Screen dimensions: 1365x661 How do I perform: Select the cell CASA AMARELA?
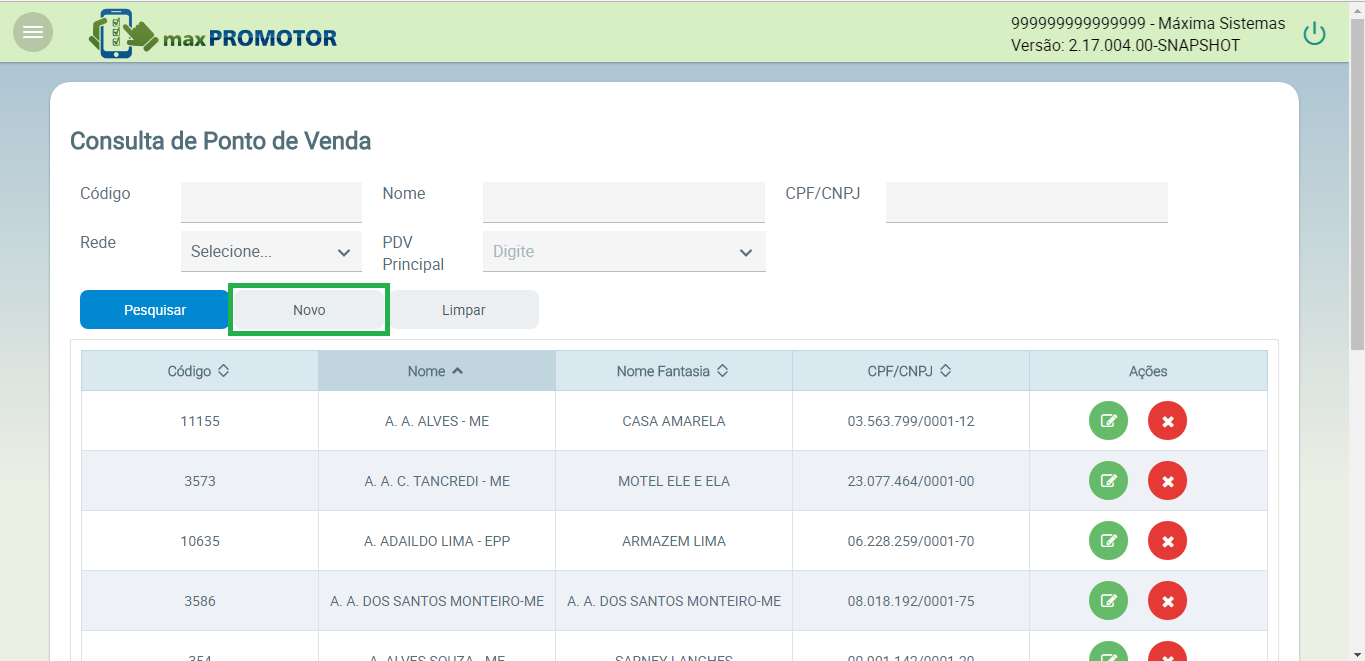tap(674, 421)
